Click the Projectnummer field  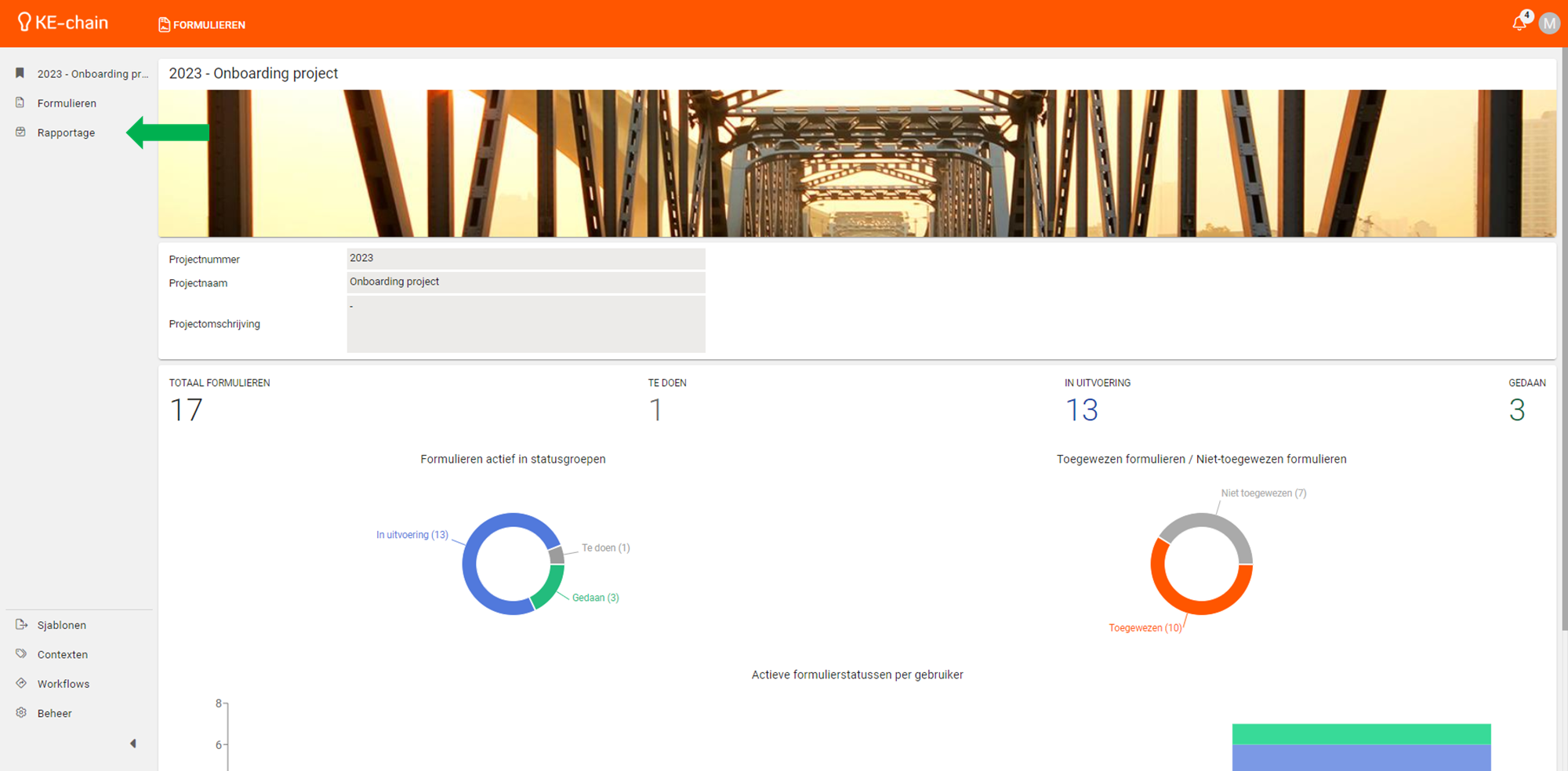(x=525, y=258)
